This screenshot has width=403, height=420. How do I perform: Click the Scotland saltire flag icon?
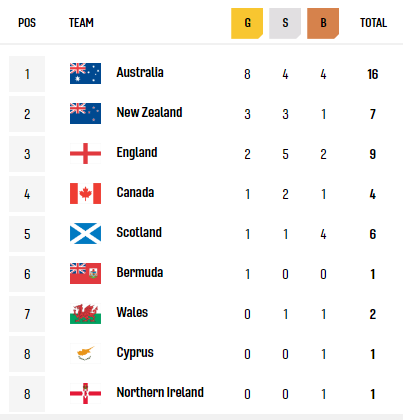85,233
